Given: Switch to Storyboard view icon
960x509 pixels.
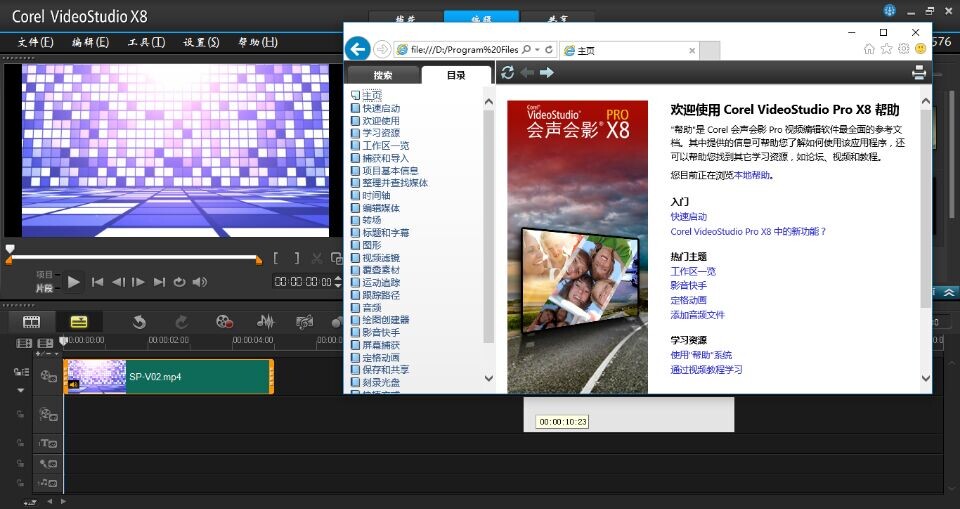Looking at the screenshot, I should click(x=32, y=322).
